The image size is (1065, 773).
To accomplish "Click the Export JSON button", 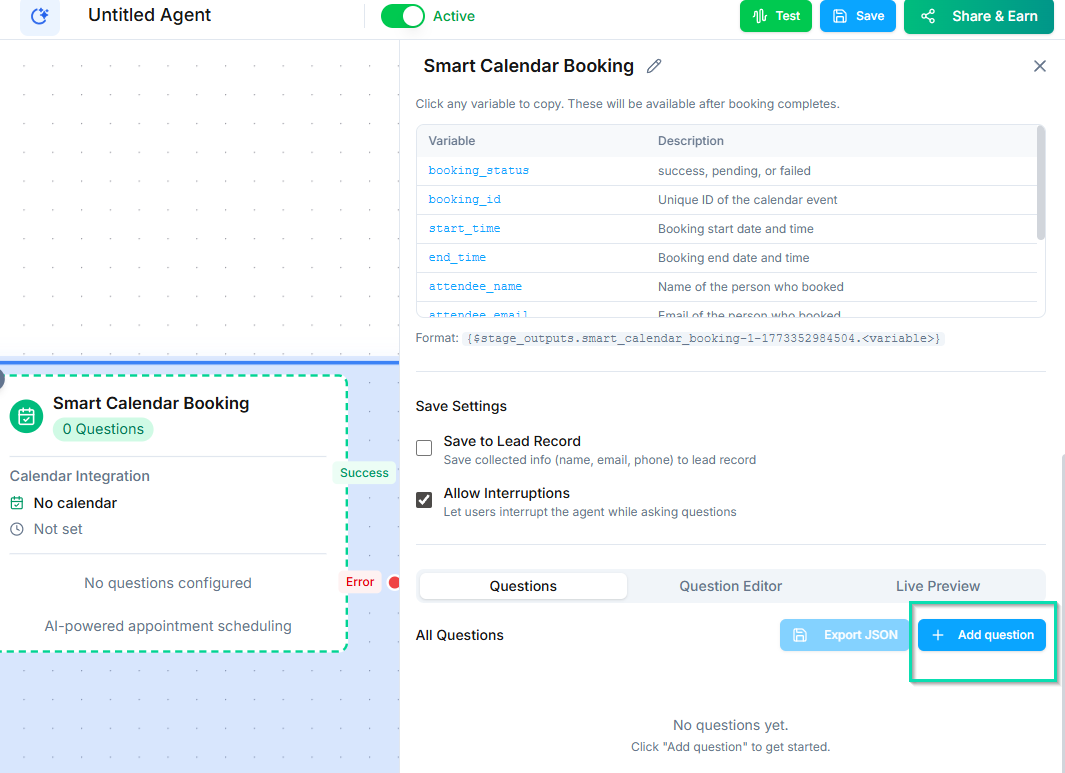I will 844,635.
